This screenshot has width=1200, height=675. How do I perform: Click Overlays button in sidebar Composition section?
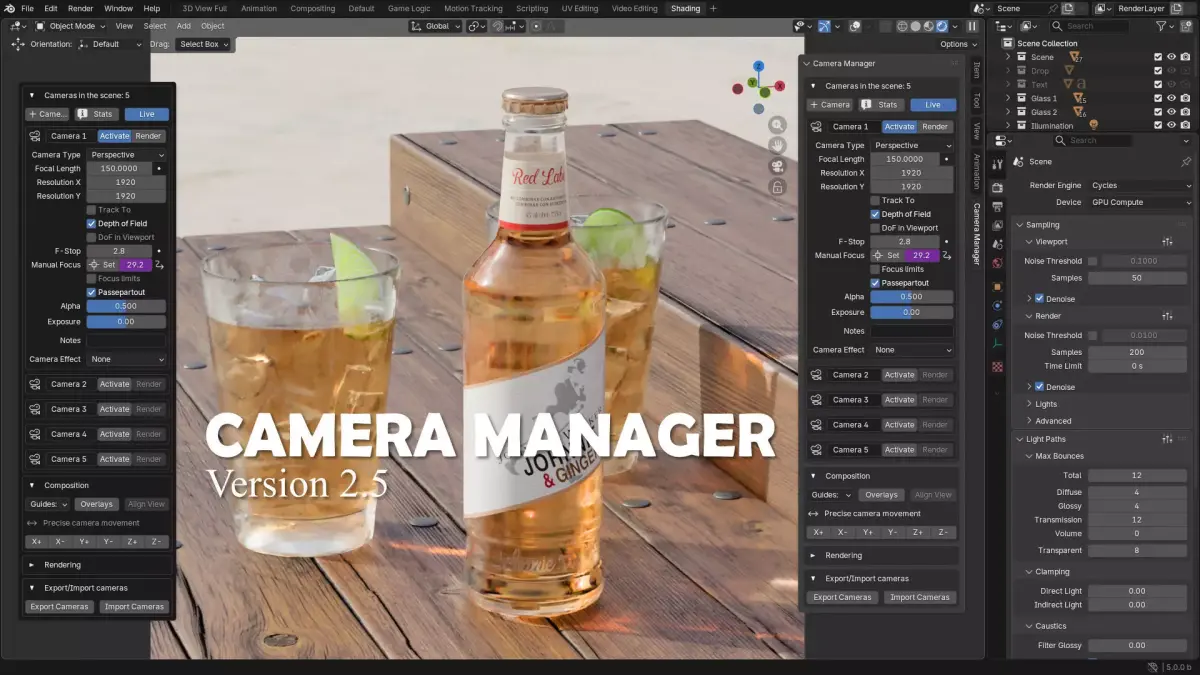click(881, 495)
